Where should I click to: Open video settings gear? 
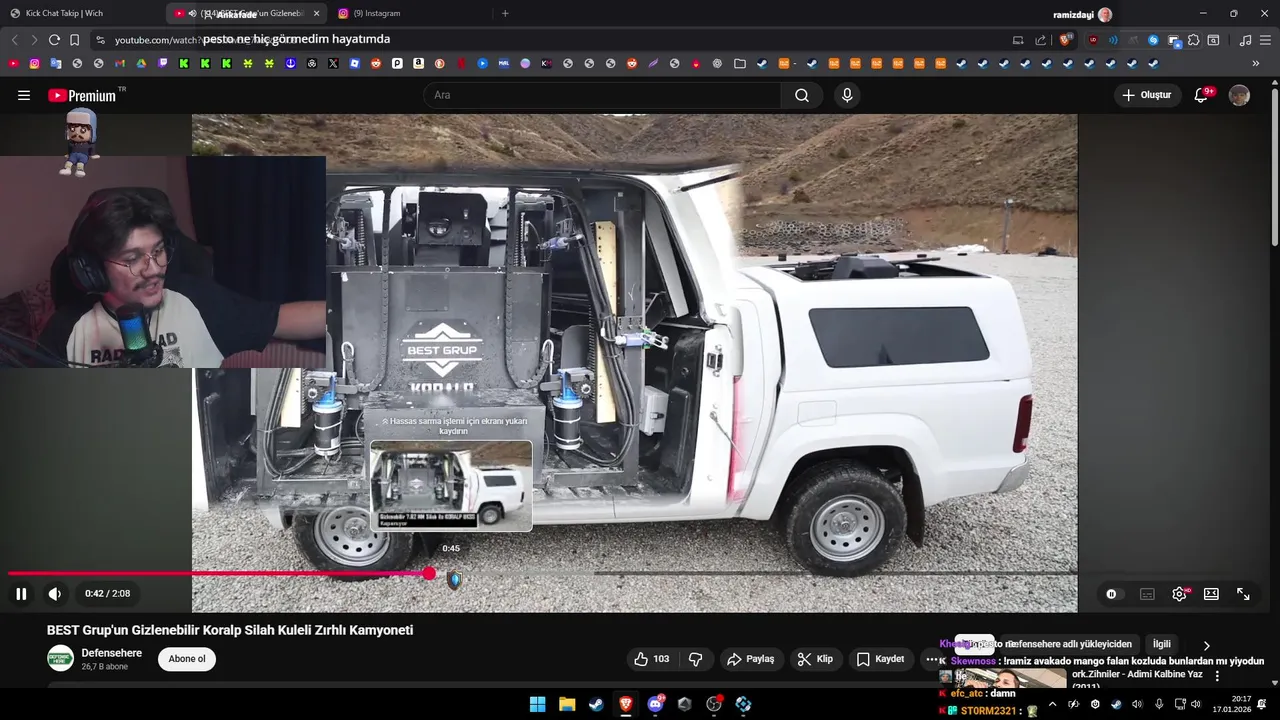tap(1180, 594)
